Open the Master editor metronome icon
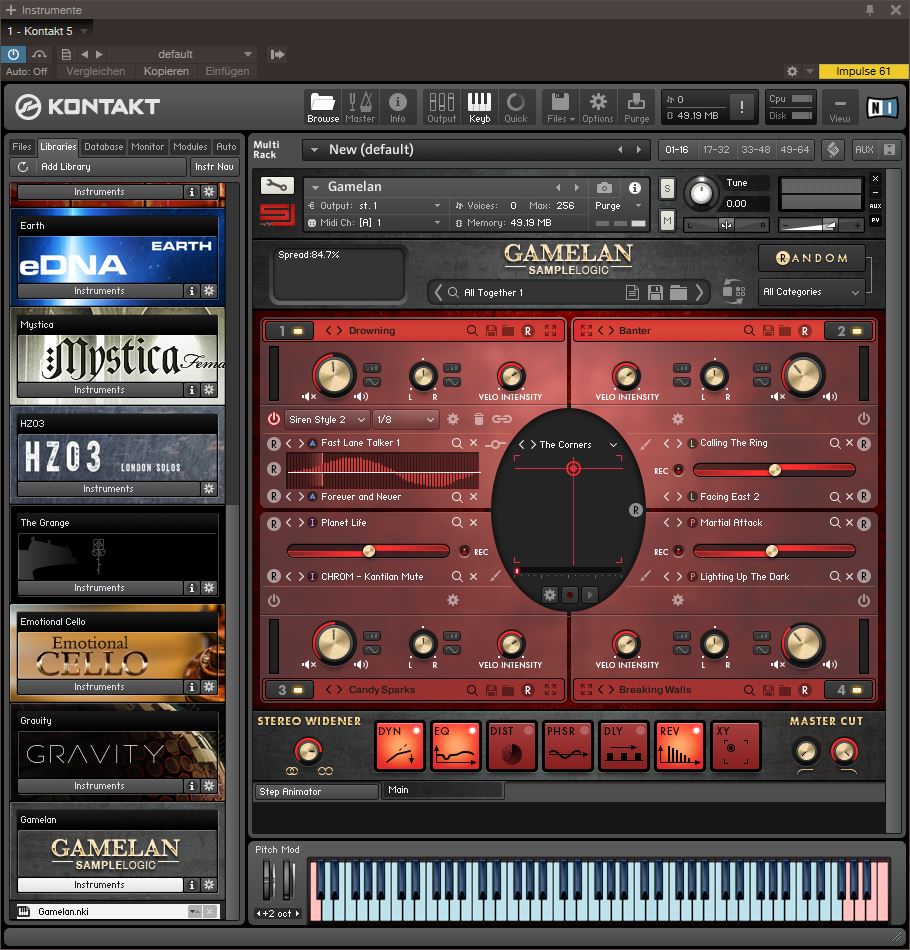910x950 pixels. coord(360,107)
